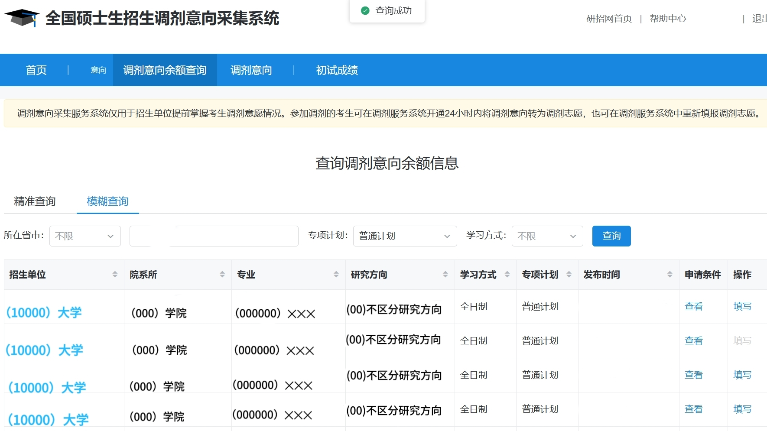Open the 研招网首页 link in header

pos(609,19)
